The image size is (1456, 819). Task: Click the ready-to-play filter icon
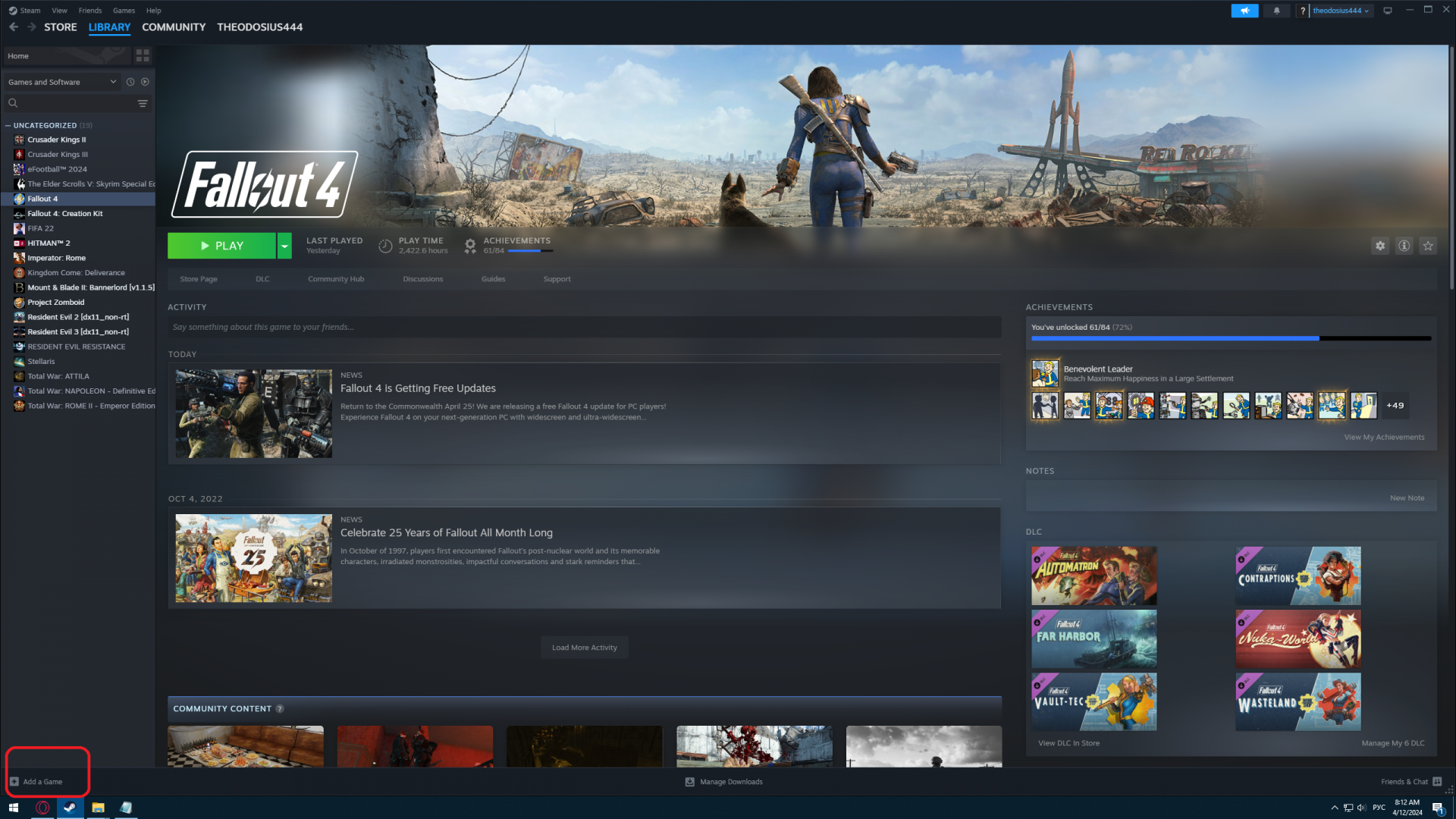pyautogui.click(x=145, y=82)
